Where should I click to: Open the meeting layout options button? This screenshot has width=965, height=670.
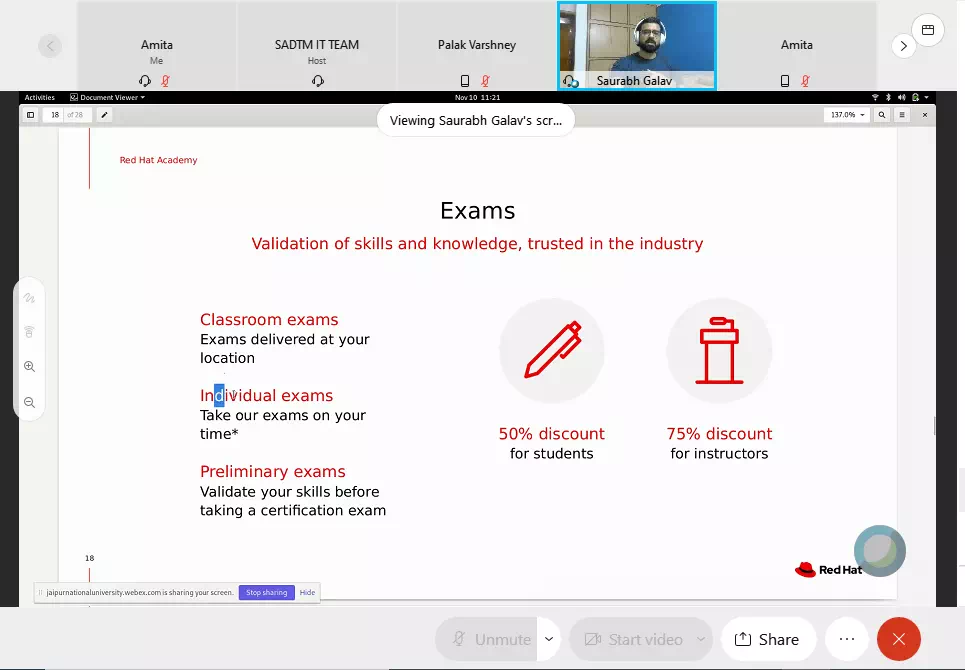pos(927,30)
